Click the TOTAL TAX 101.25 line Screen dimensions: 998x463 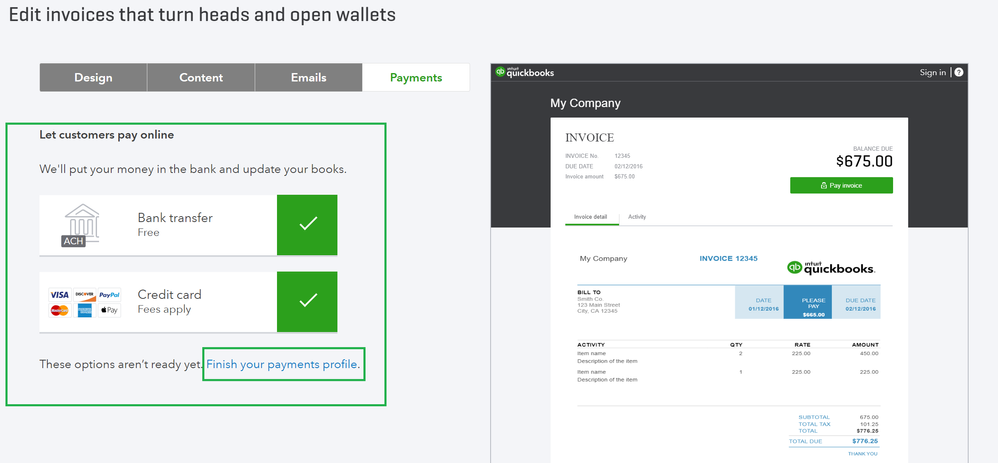[838, 424]
